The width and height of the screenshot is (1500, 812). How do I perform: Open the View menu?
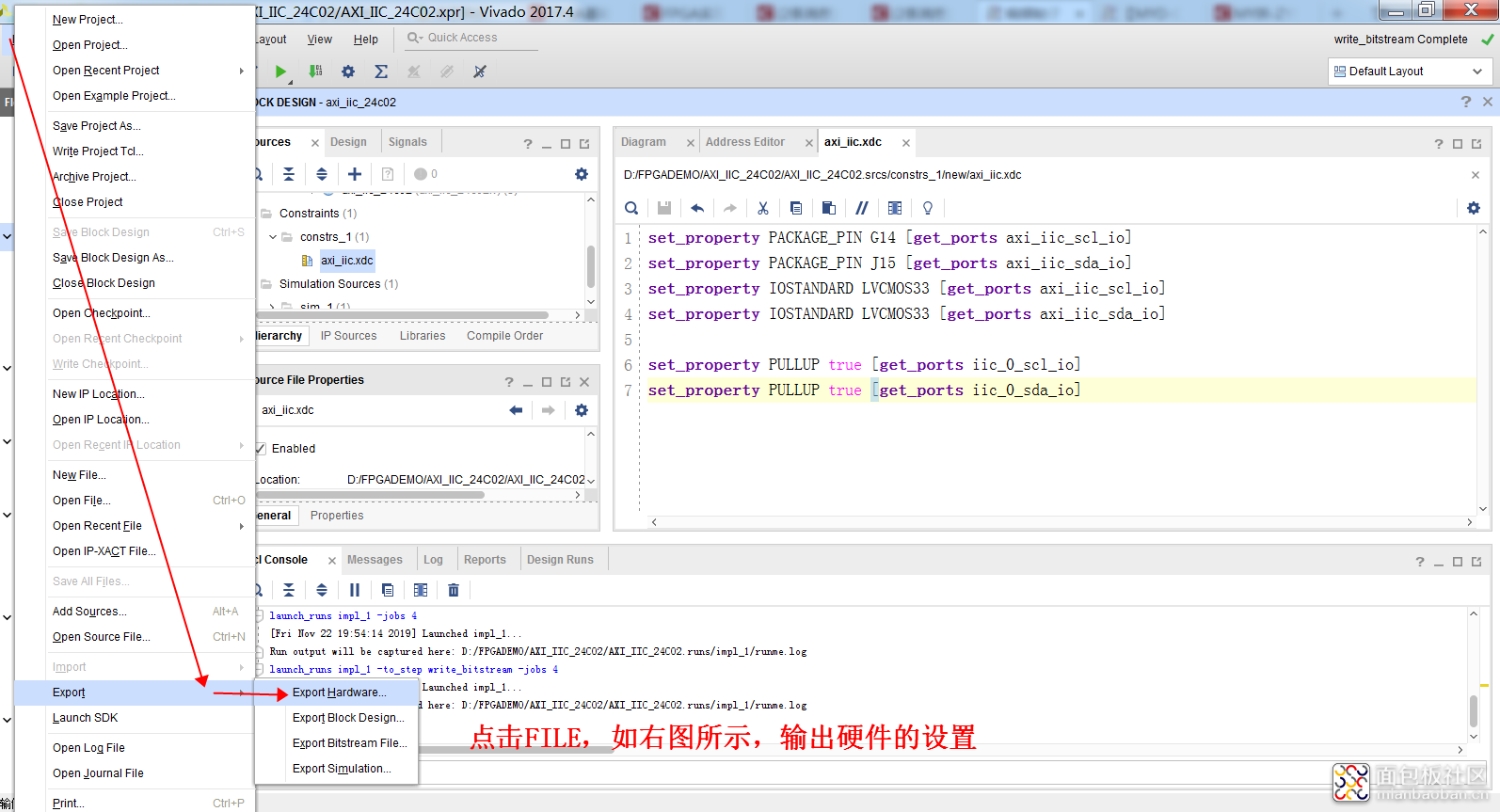[x=320, y=40]
